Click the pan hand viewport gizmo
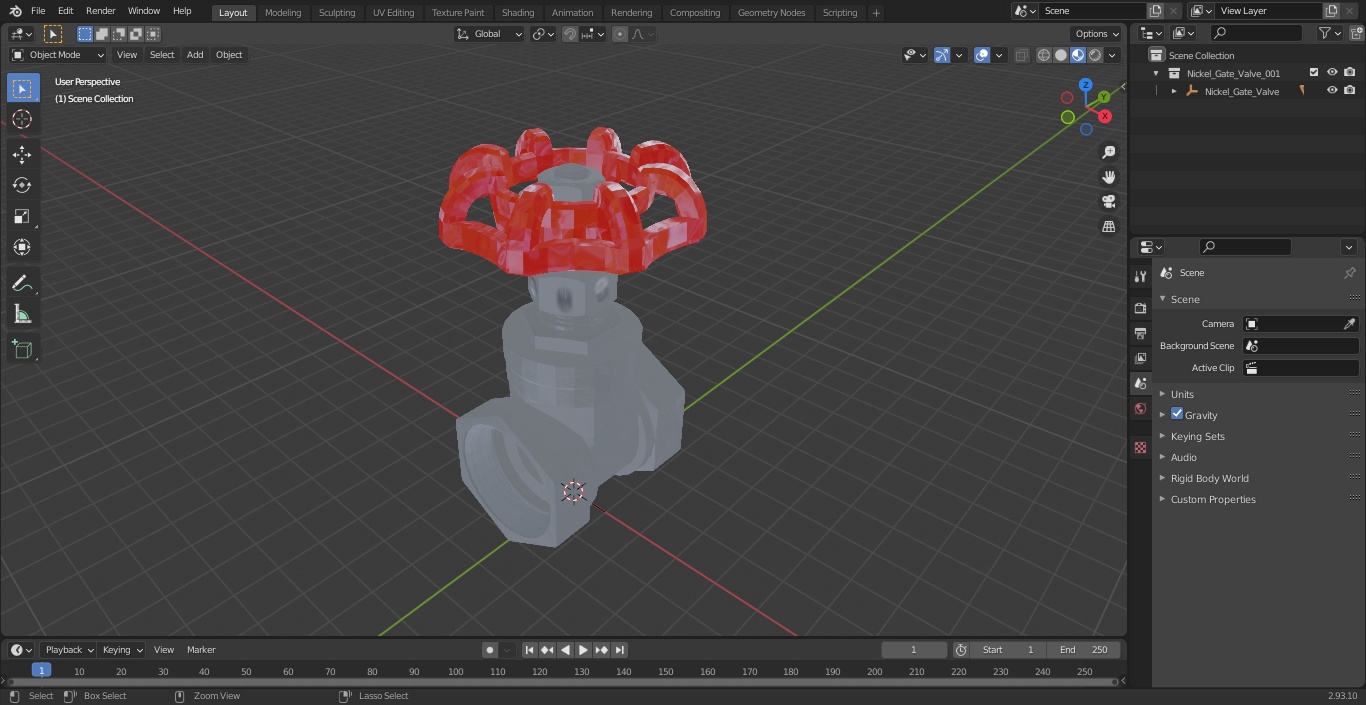Viewport: 1366px width, 705px height. pyautogui.click(x=1108, y=177)
